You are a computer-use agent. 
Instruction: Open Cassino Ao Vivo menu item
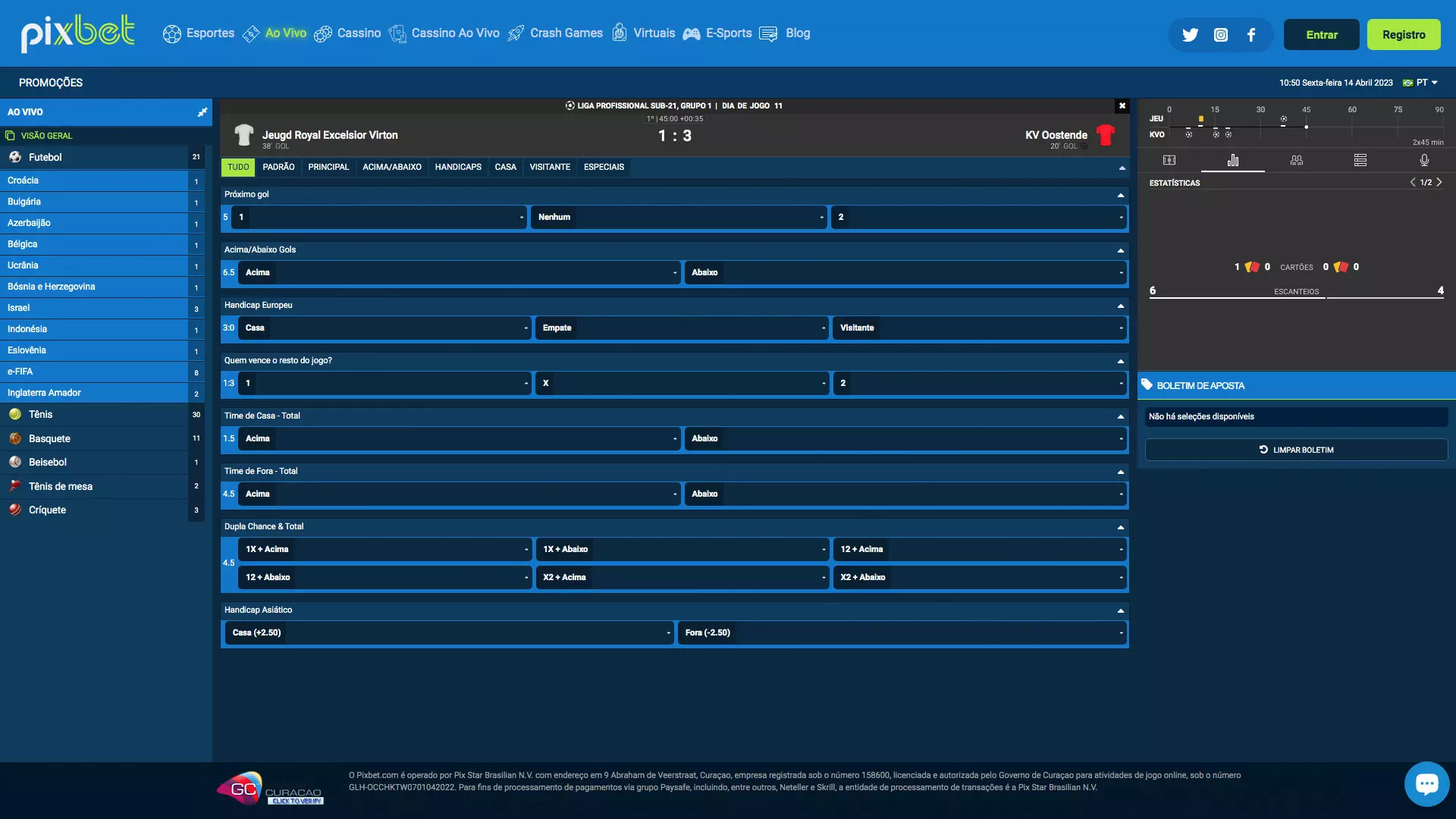point(444,33)
